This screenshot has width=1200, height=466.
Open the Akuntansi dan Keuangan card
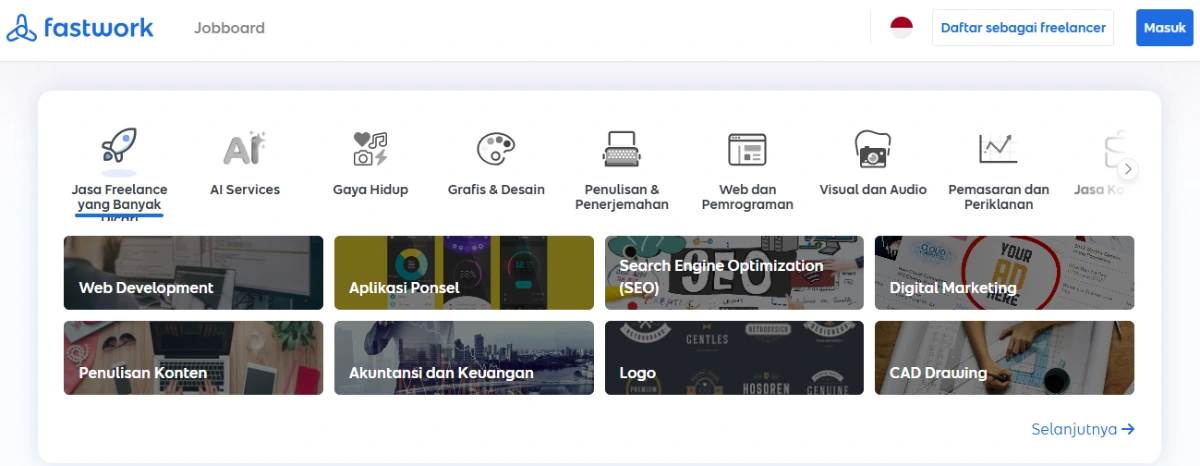pos(464,357)
